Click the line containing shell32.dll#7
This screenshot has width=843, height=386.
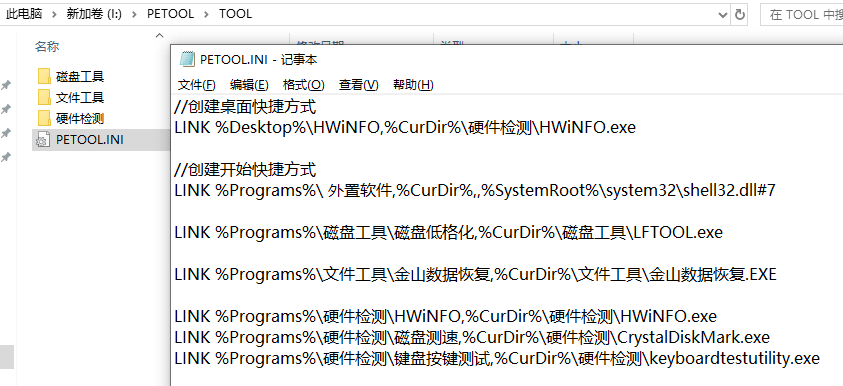pos(475,190)
